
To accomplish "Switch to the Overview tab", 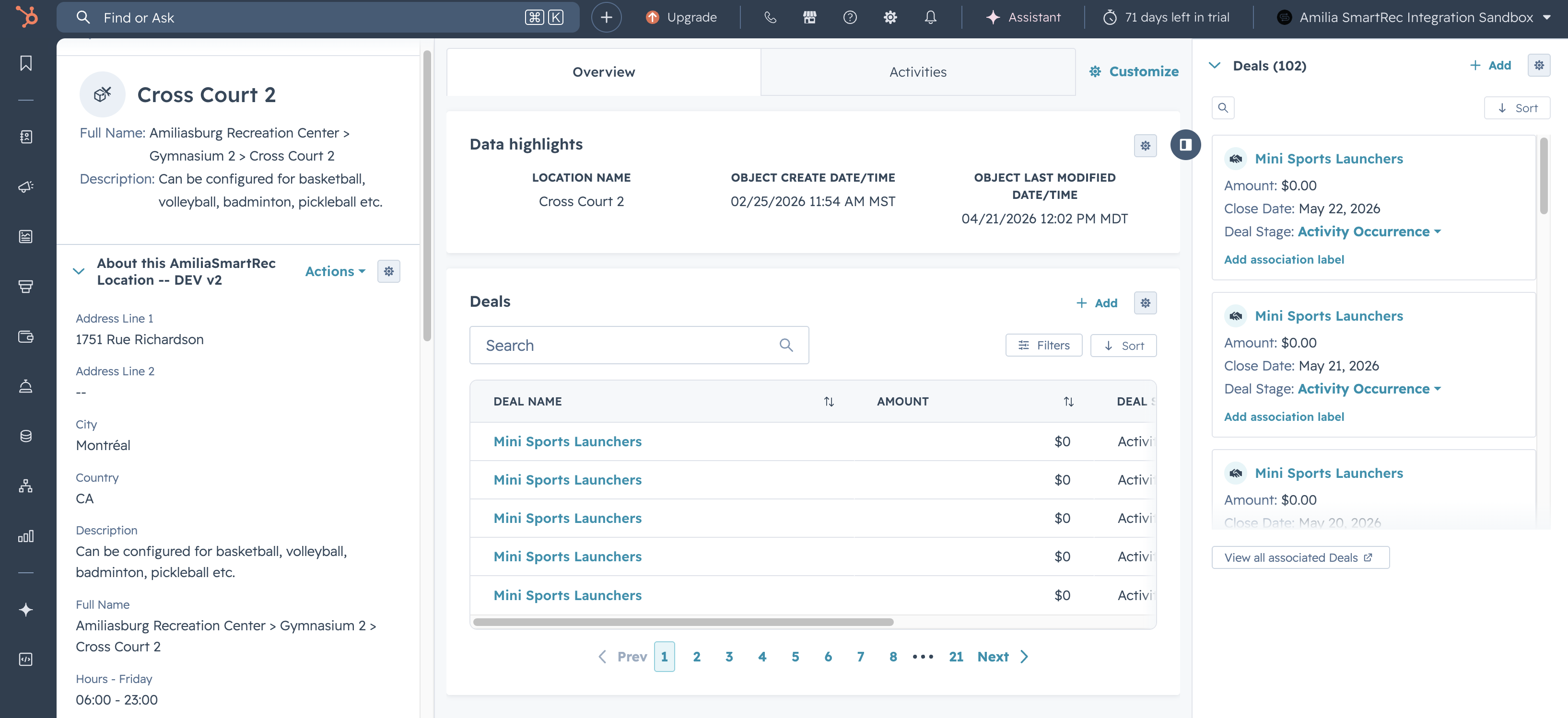I will 603,72.
